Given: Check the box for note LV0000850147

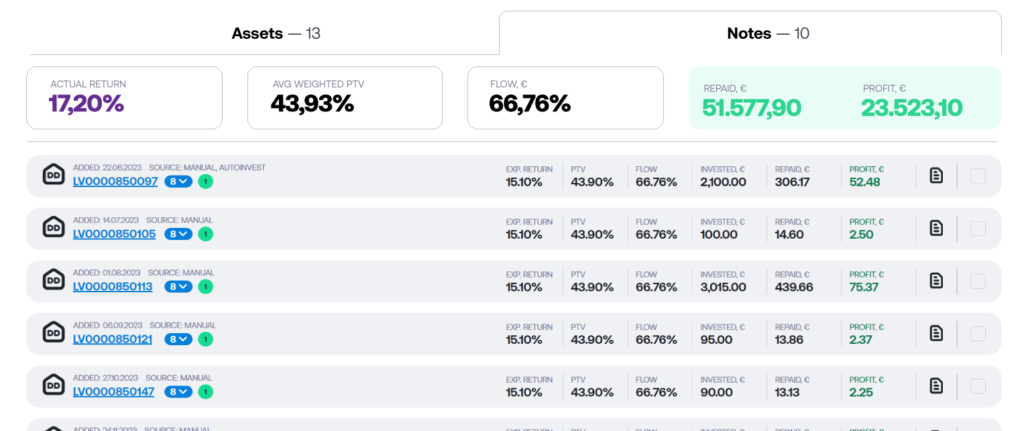Looking at the screenshot, I should click(x=977, y=385).
